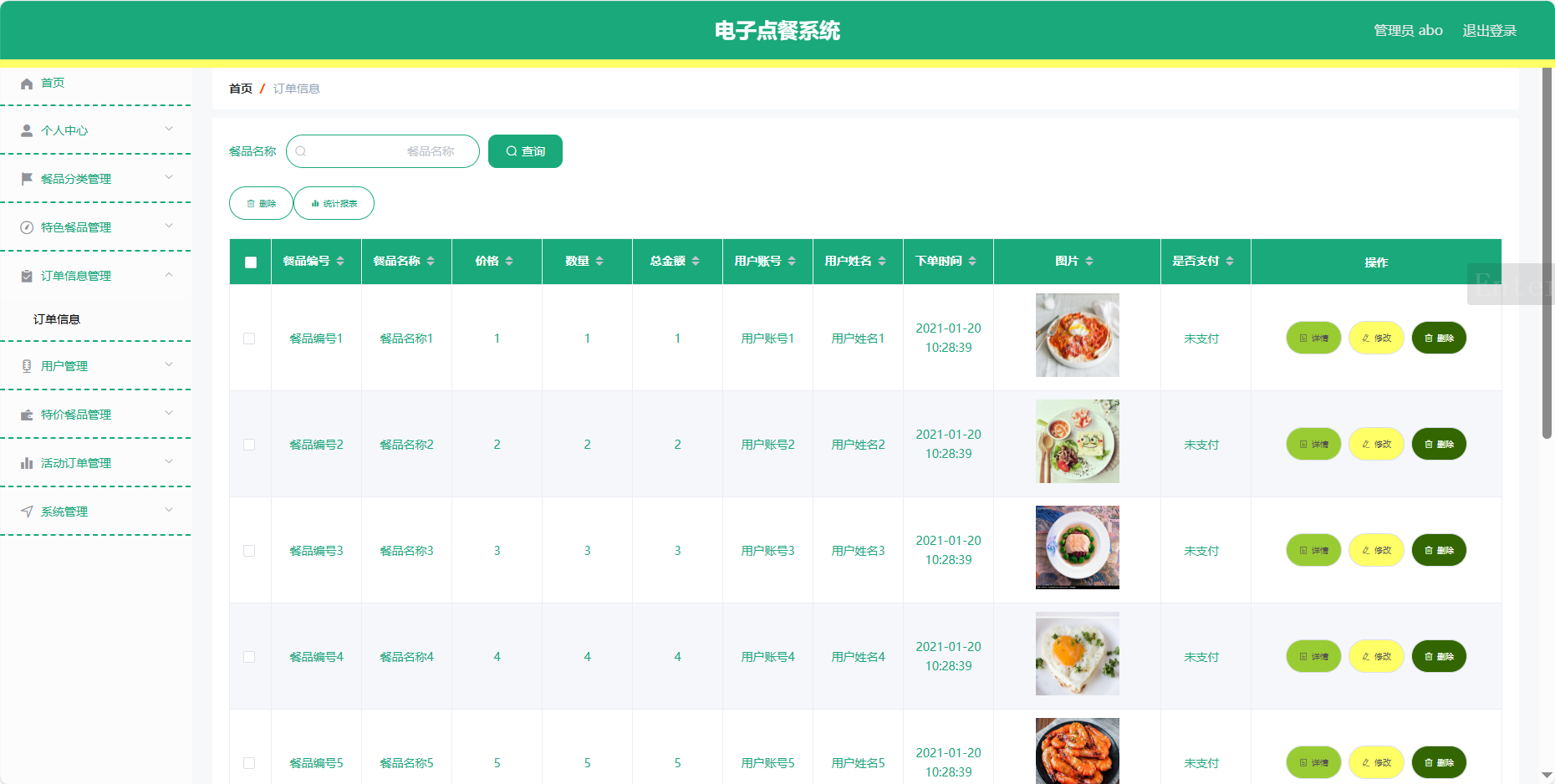Expand the 特色餐品管理 menu chevron
Screen dimensions: 1555x784
169,226
